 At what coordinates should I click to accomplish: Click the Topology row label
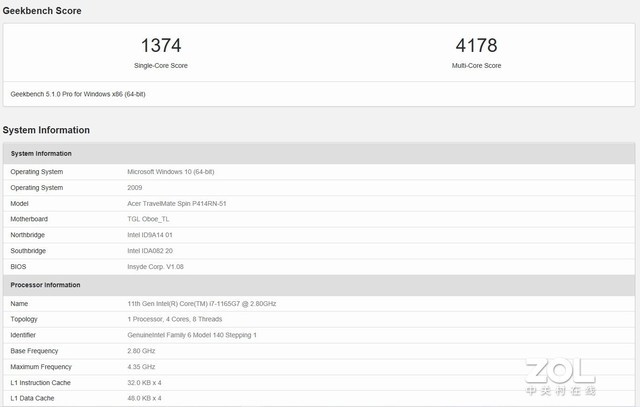point(24,319)
